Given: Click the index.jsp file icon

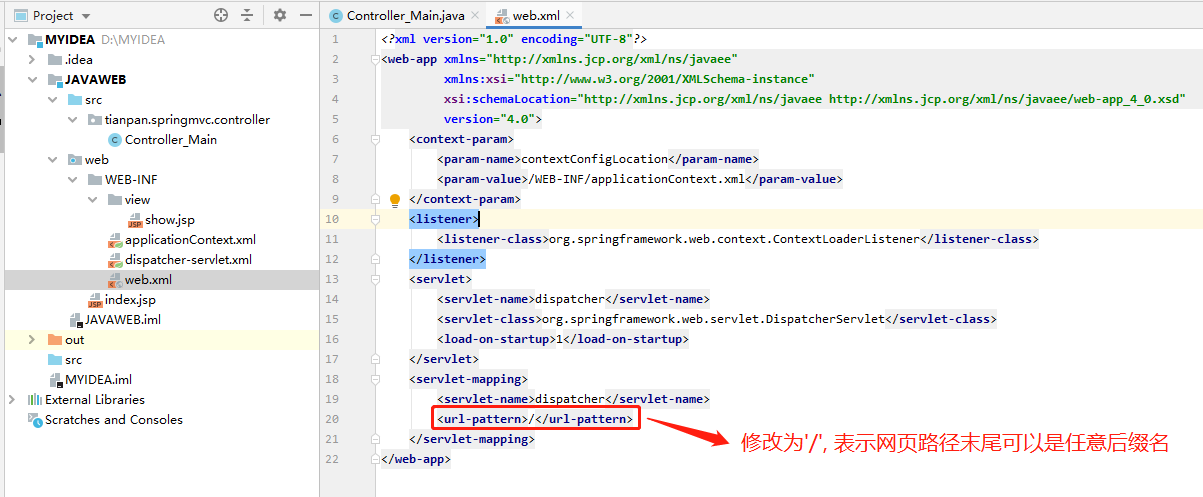Looking at the screenshot, I should tap(95, 299).
